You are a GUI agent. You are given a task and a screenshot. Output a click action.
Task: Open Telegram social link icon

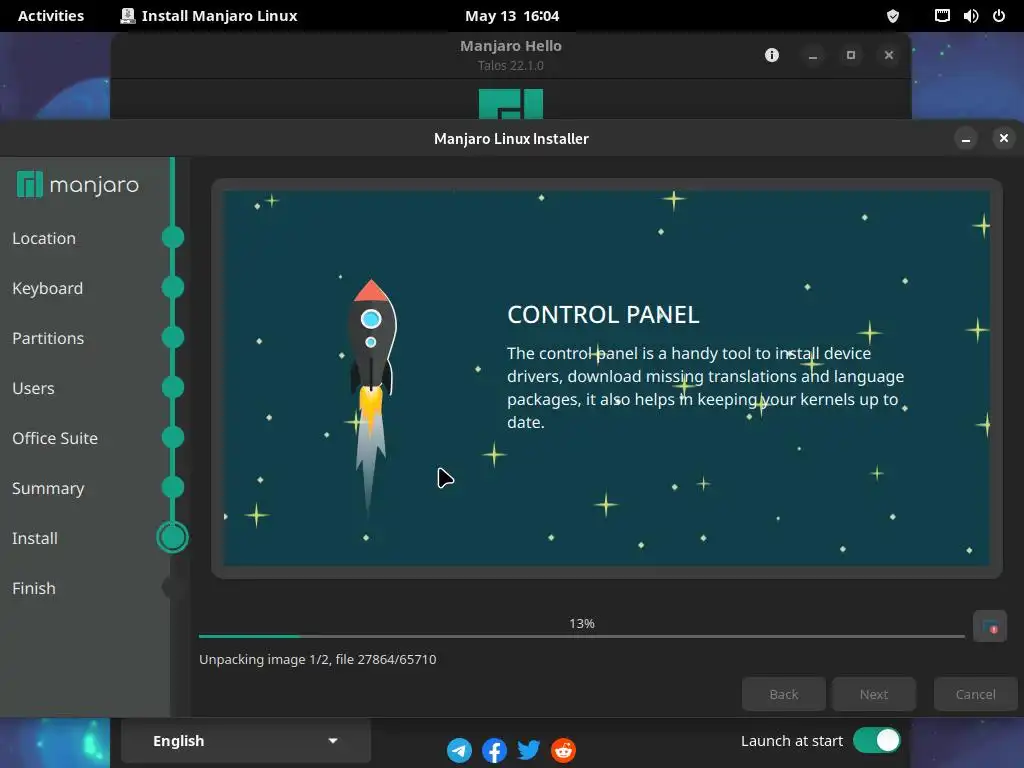click(x=459, y=750)
